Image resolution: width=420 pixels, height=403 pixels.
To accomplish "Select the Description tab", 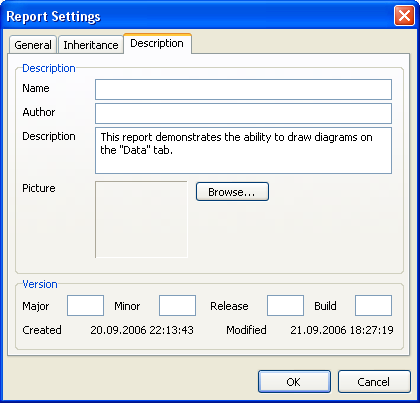I will coord(157,43).
